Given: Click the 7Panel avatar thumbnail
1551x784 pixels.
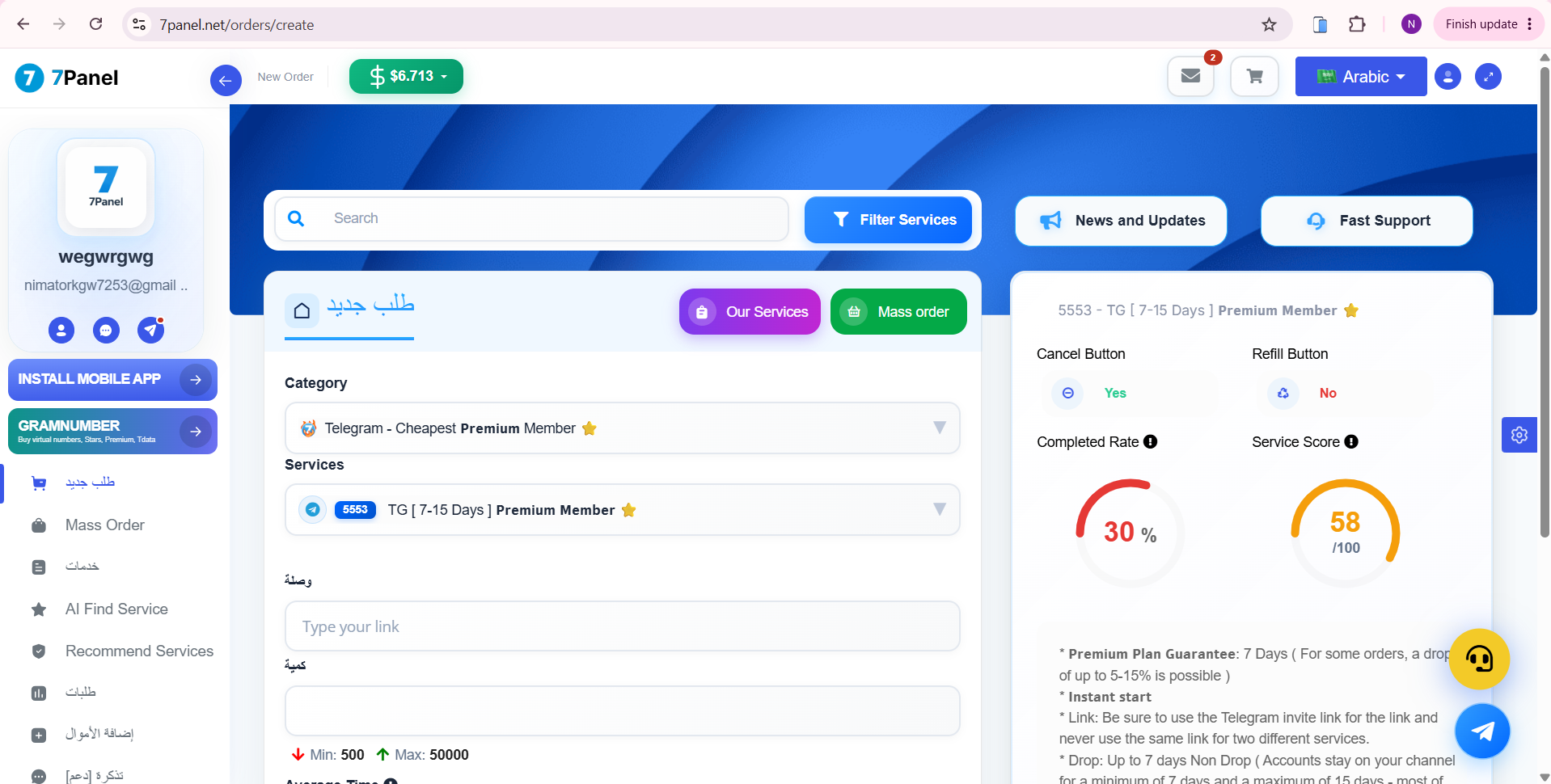Looking at the screenshot, I should click(106, 187).
